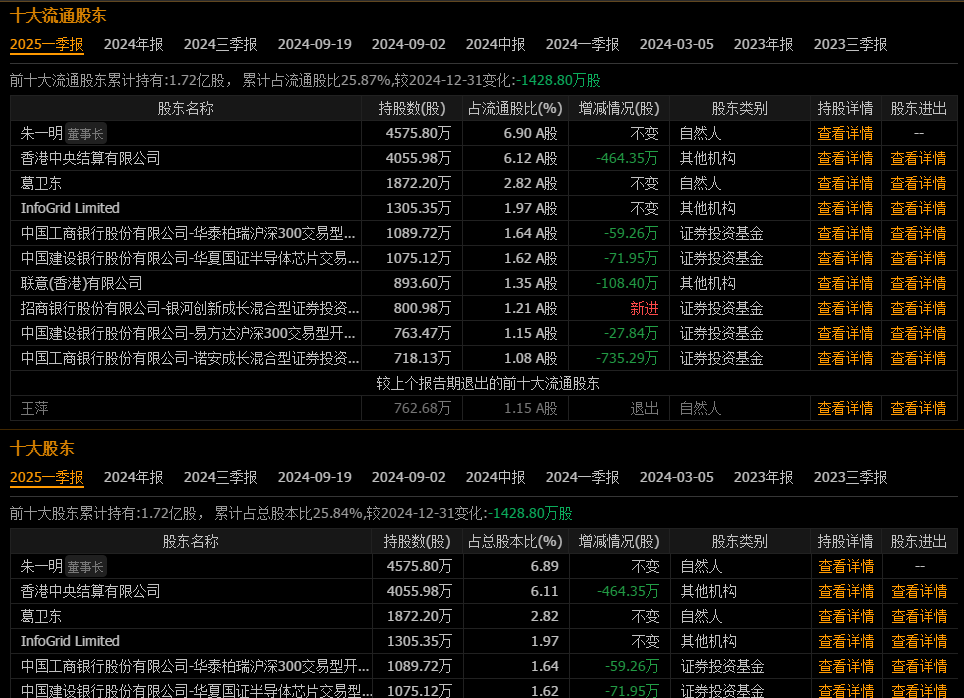The width and height of the screenshot is (964, 698).
Task: Click the 6.89 percentage in 十大股东 table
Action: pyautogui.click(x=544, y=566)
